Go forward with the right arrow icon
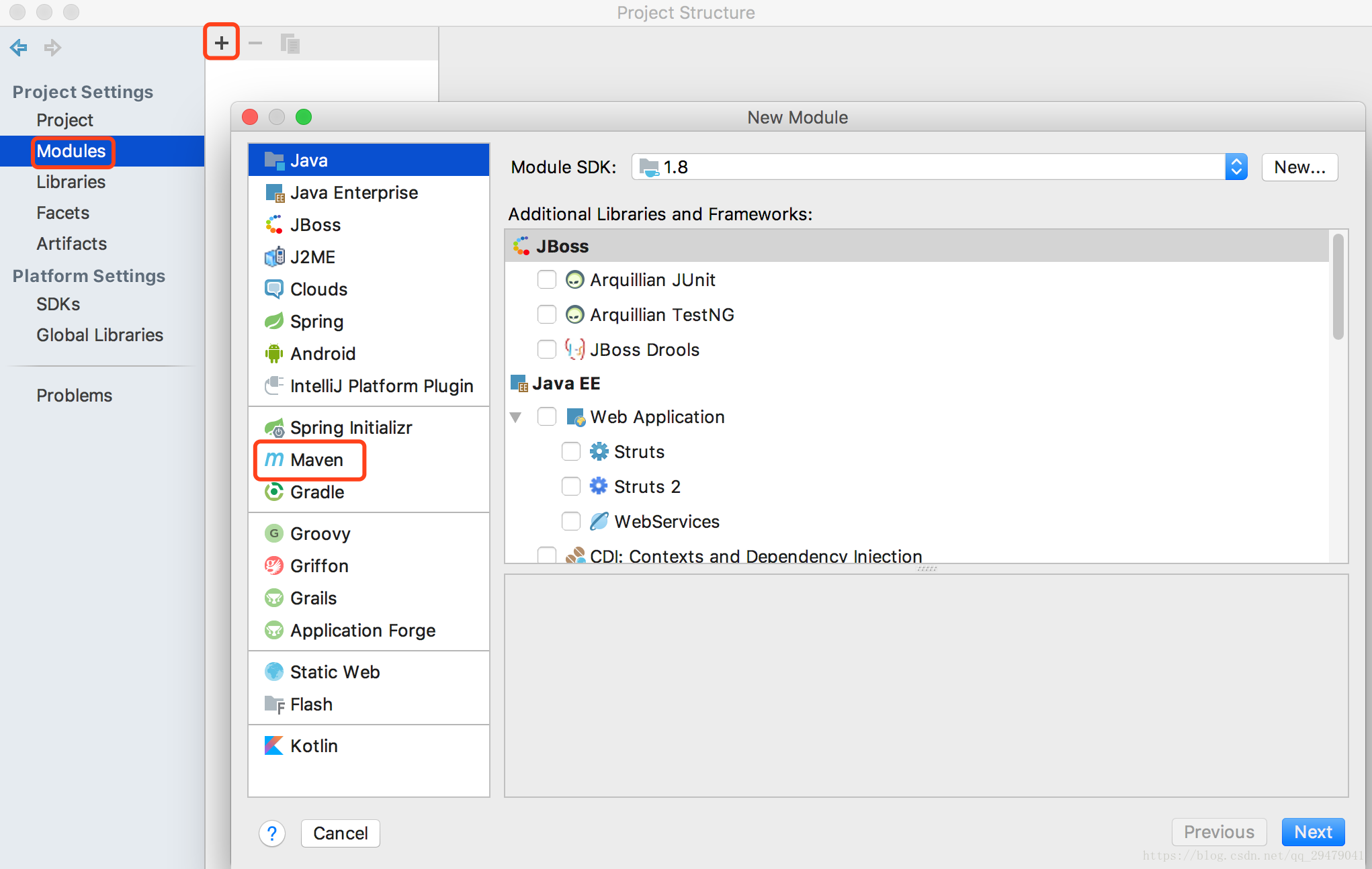This screenshot has height=869, width=1372. tap(52, 48)
